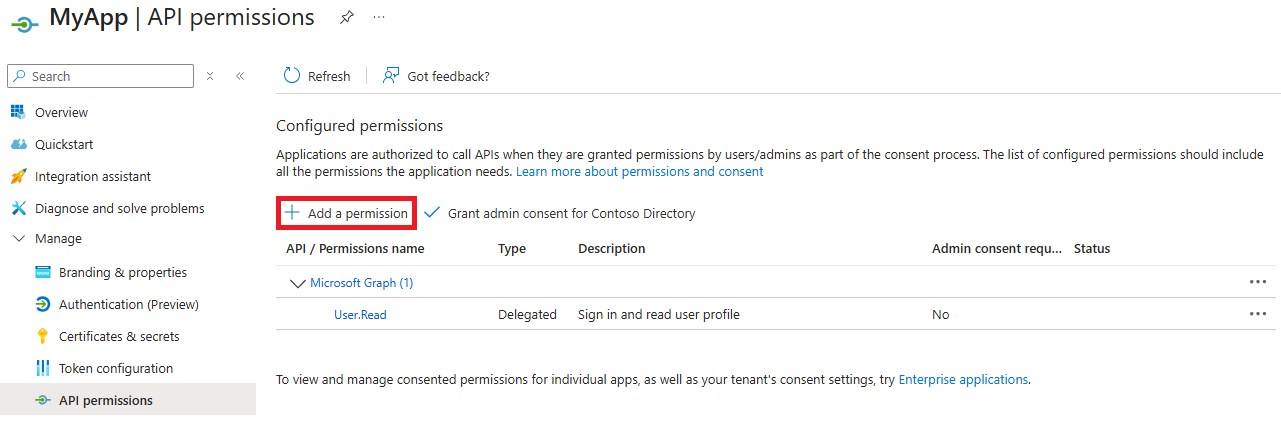Viewport: 1281px width, 421px height.
Task: Click the plus icon of Add a permission
Action: 292,213
